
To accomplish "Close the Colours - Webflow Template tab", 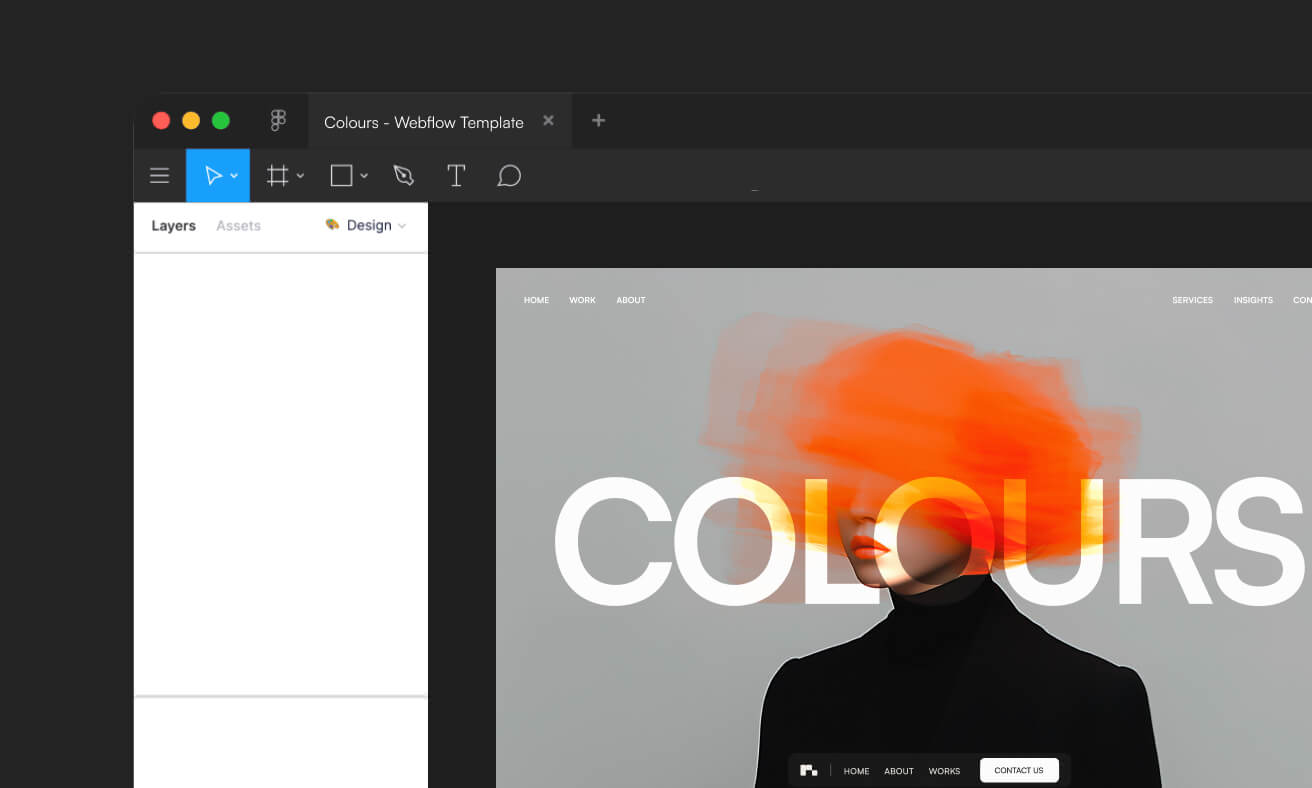I will [548, 121].
